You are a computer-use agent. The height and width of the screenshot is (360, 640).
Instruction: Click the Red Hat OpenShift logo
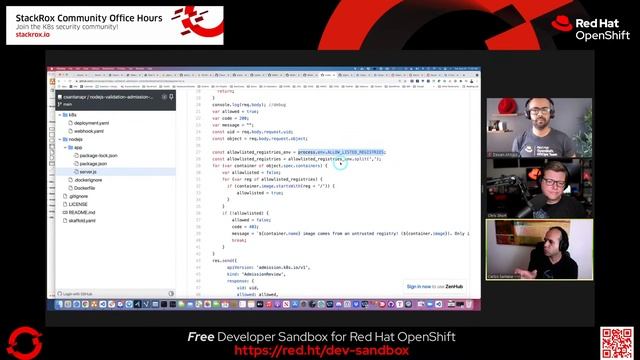click(590, 29)
